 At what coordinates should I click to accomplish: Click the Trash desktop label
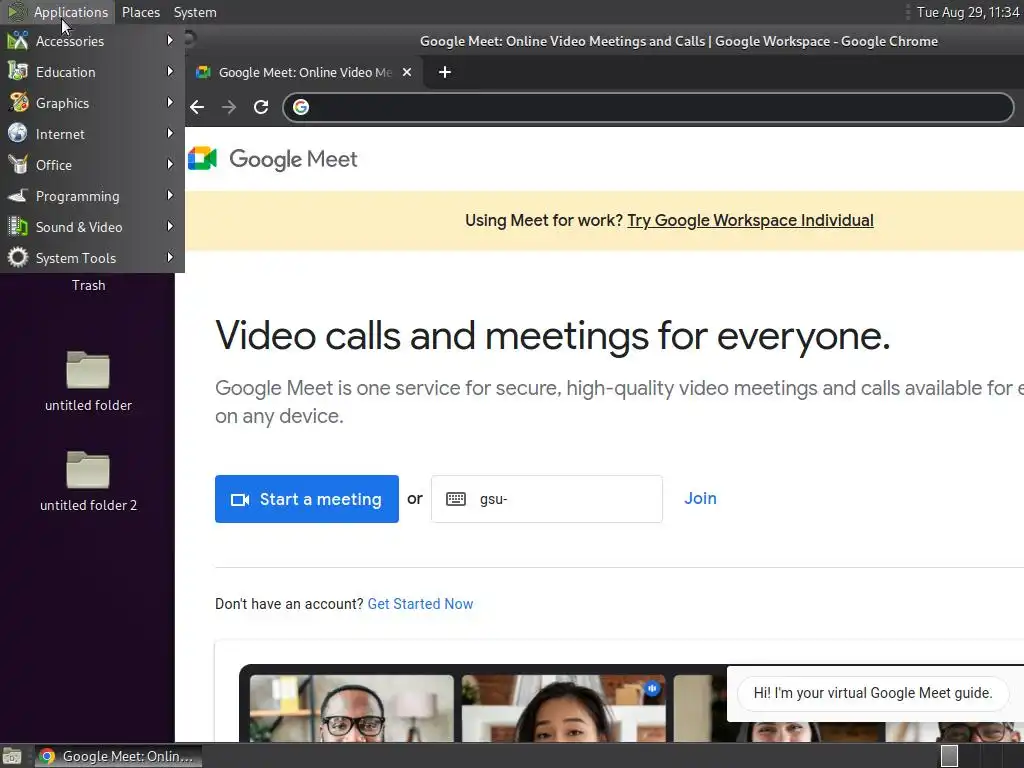pyautogui.click(x=88, y=285)
